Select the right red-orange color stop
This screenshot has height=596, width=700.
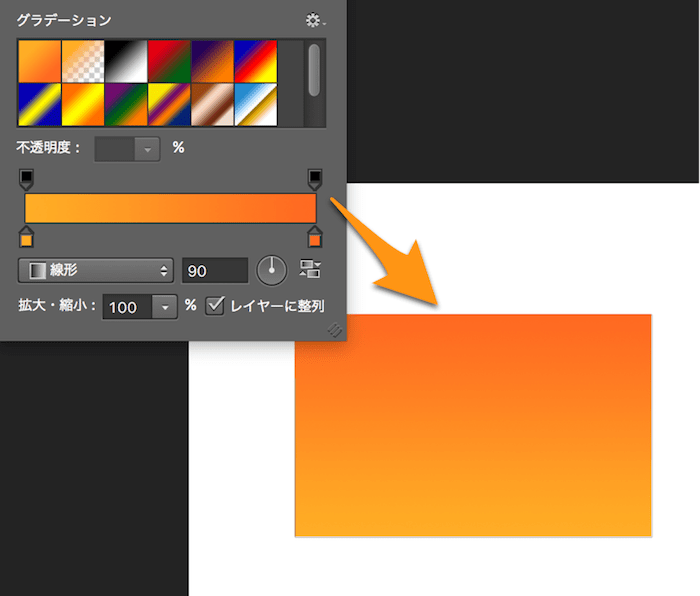[315, 237]
